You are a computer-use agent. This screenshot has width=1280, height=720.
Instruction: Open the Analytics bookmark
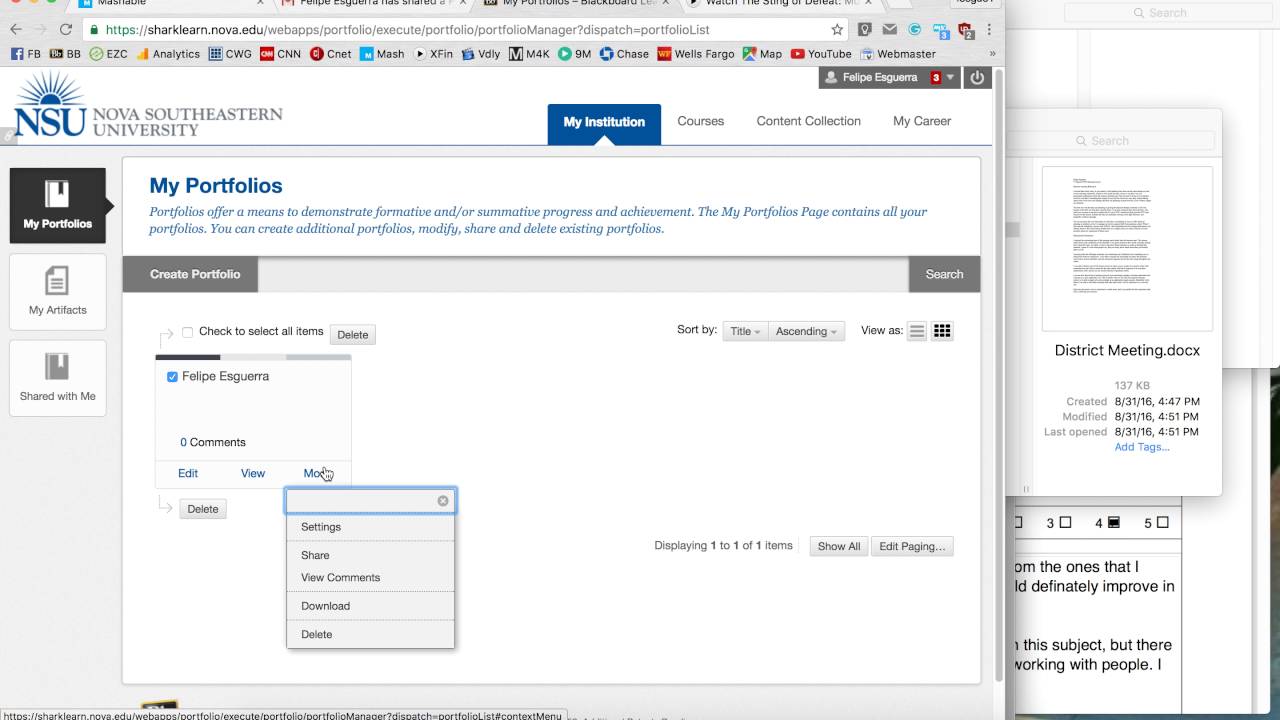(168, 54)
